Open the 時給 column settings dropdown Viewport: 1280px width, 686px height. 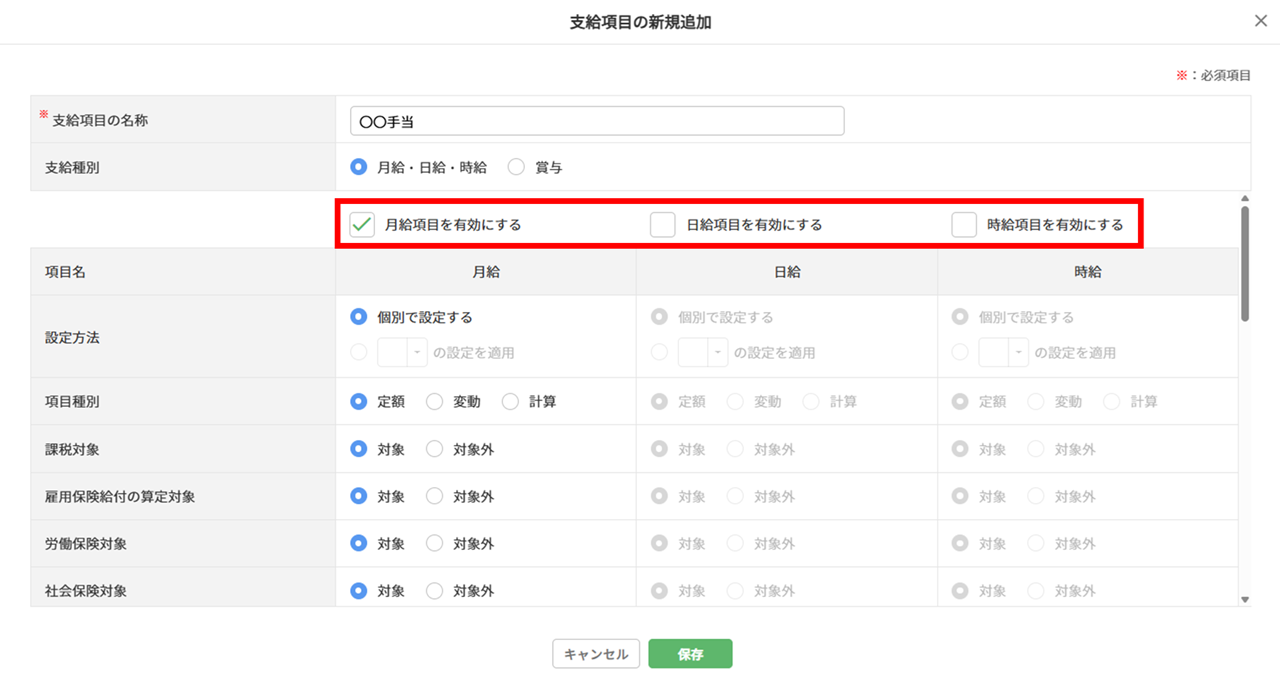click(1004, 352)
